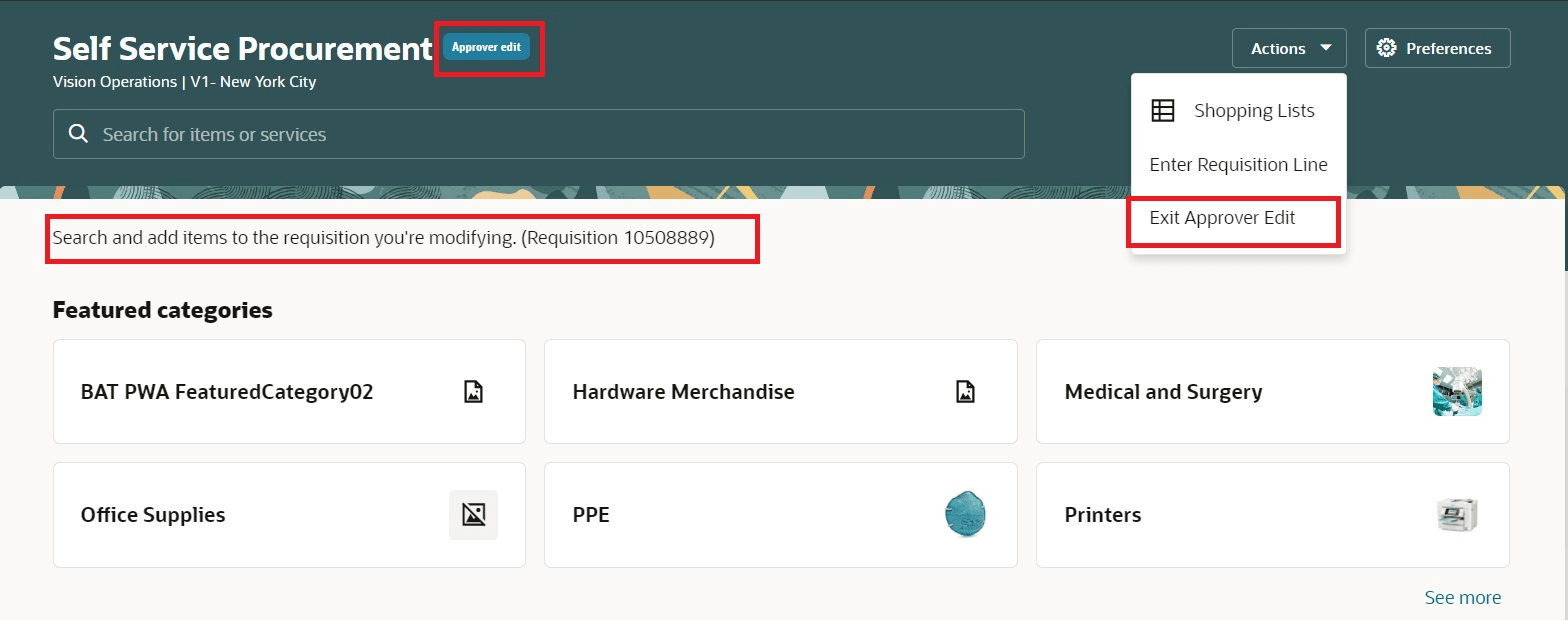
Task: Click the Search for items or services field
Action: 539,134
